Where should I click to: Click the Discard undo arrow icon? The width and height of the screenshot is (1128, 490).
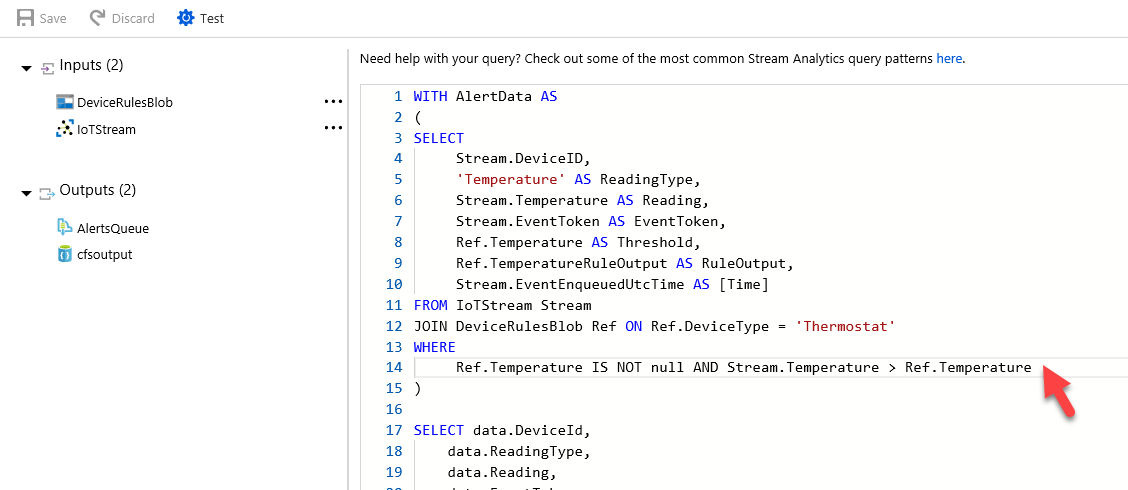pyautogui.click(x=98, y=18)
